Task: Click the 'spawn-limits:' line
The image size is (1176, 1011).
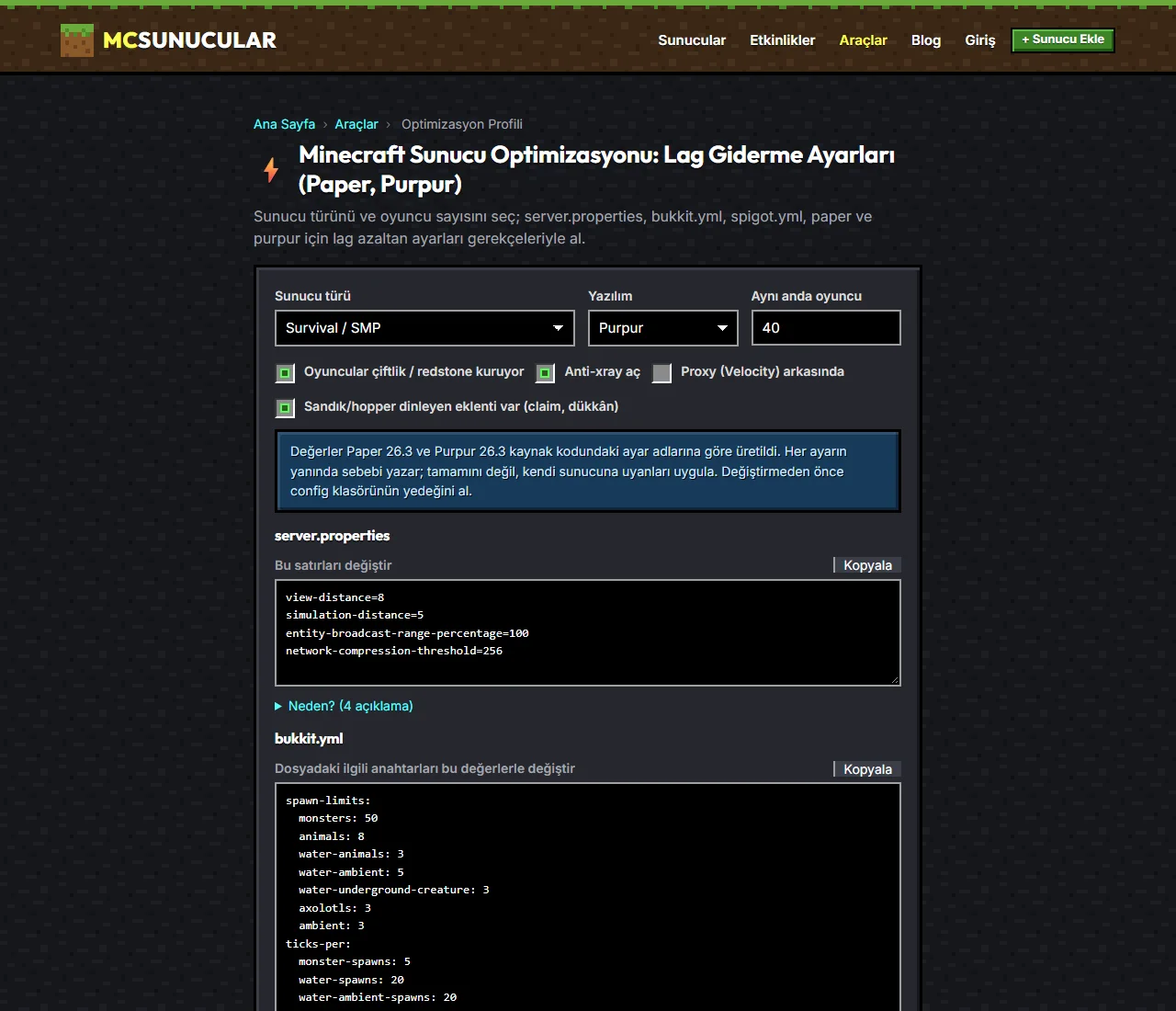Action: click(x=328, y=801)
